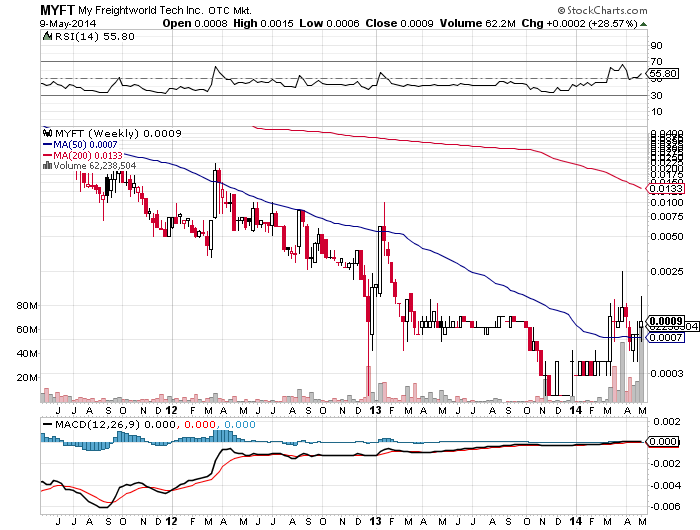Image resolution: width=700 pixels, height=530 pixels.
Task: Click the Low 0.0006 value
Action: (x=329, y=23)
